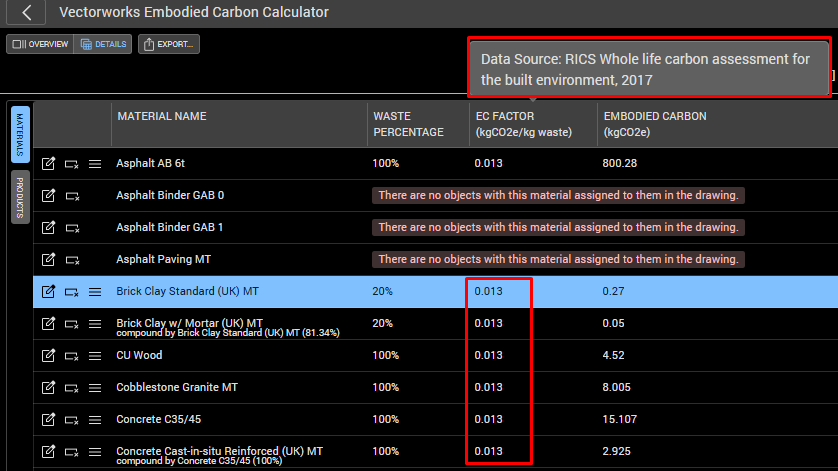Open list menu for Brick Clay w/ Mortar

click(x=95, y=324)
